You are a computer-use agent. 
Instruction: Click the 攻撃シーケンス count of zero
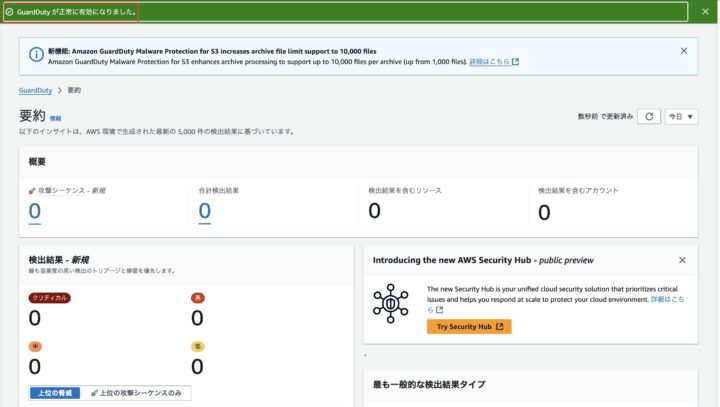35,210
